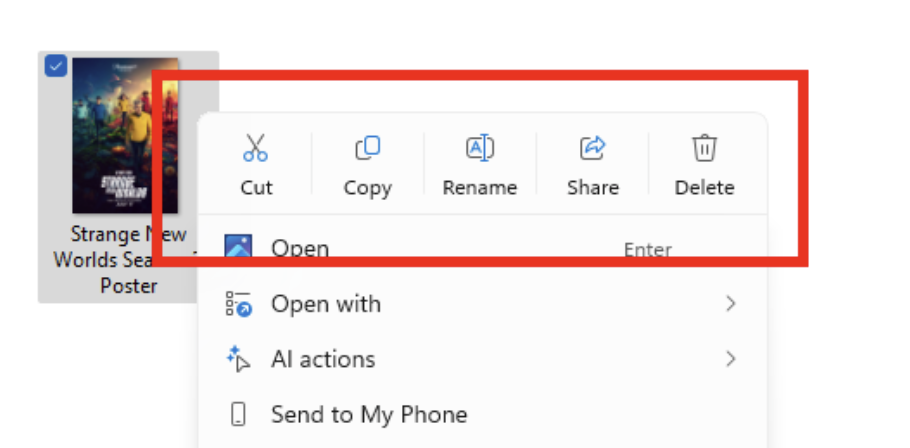Uncheck the selected poster file checkbox
The height and width of the screenshot is (448, 910).
point(56,66)
